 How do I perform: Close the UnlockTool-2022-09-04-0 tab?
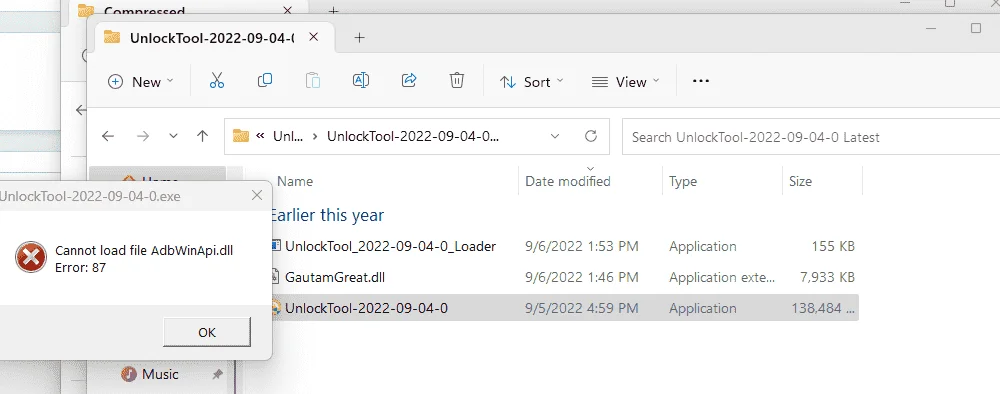pos(313,37)
